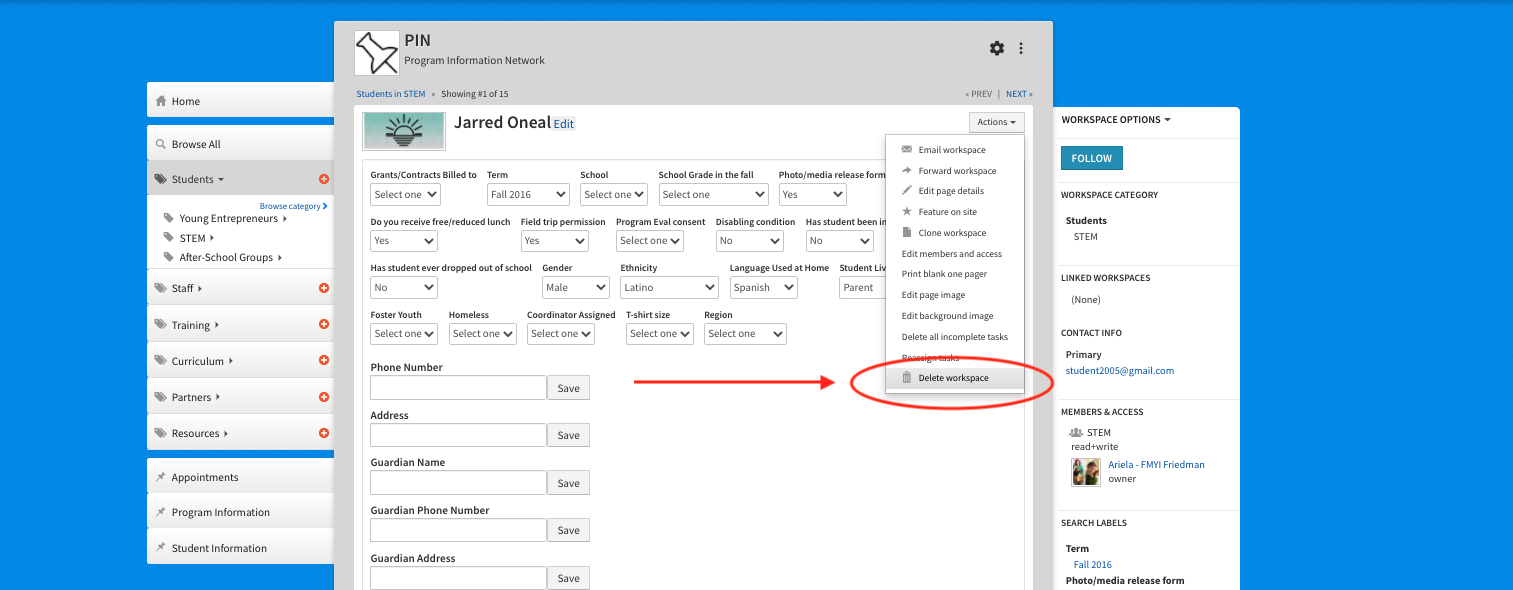
Task: Click the pencil icon for Edit page details
Action: point(906,190)
